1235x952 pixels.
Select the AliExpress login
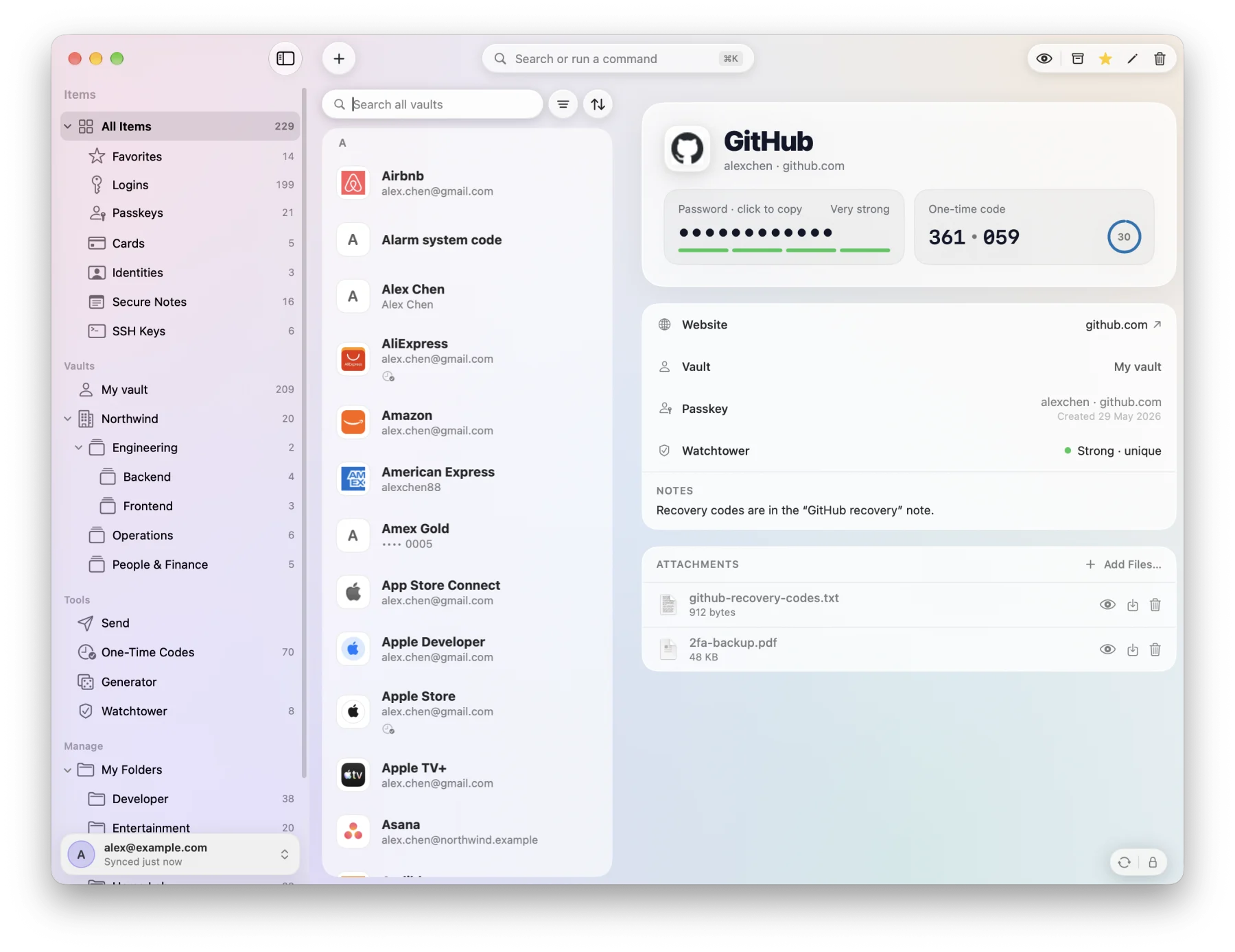point(467,359)
